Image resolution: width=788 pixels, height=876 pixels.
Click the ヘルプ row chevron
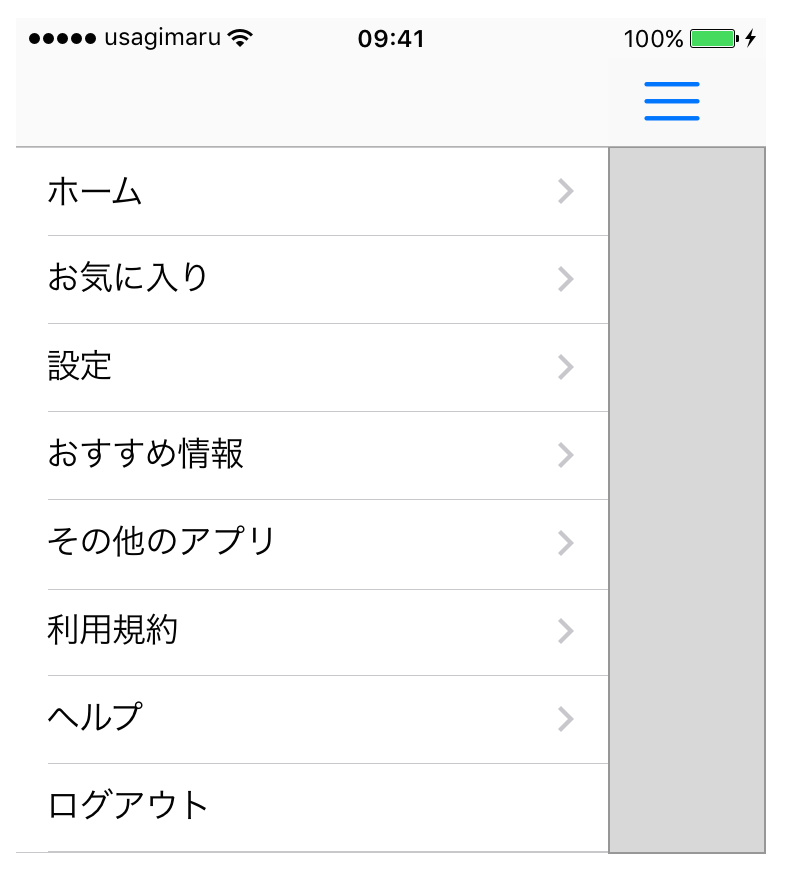pos(566,718)
